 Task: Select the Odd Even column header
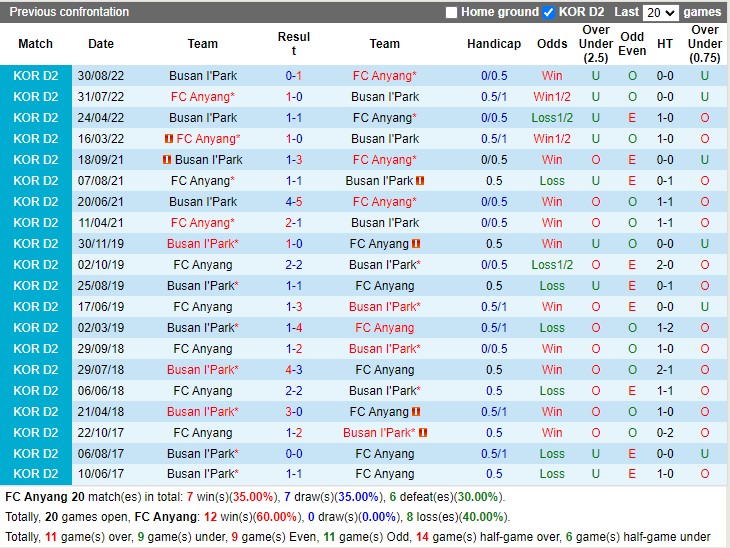pyautogui.click(x=632, y=44)
